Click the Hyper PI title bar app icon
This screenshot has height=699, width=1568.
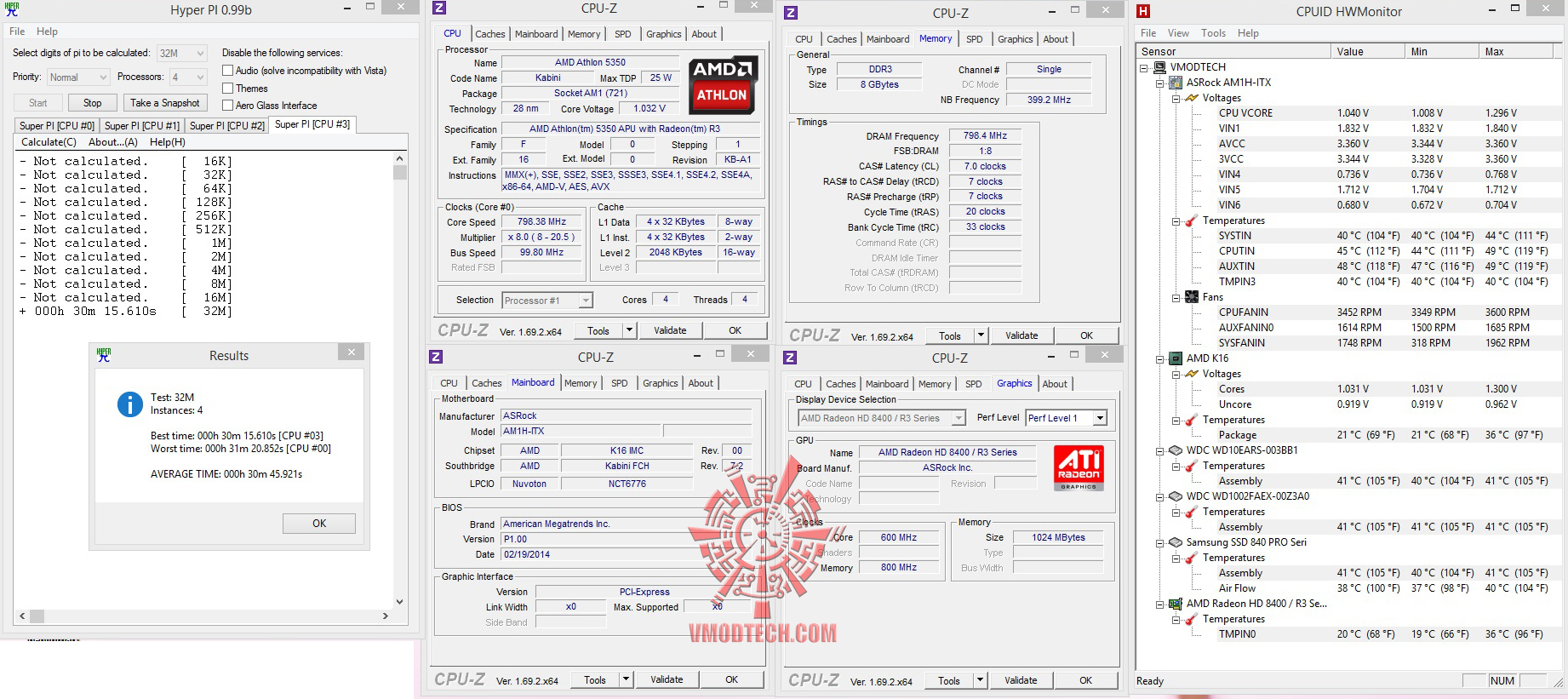(12, 9)
